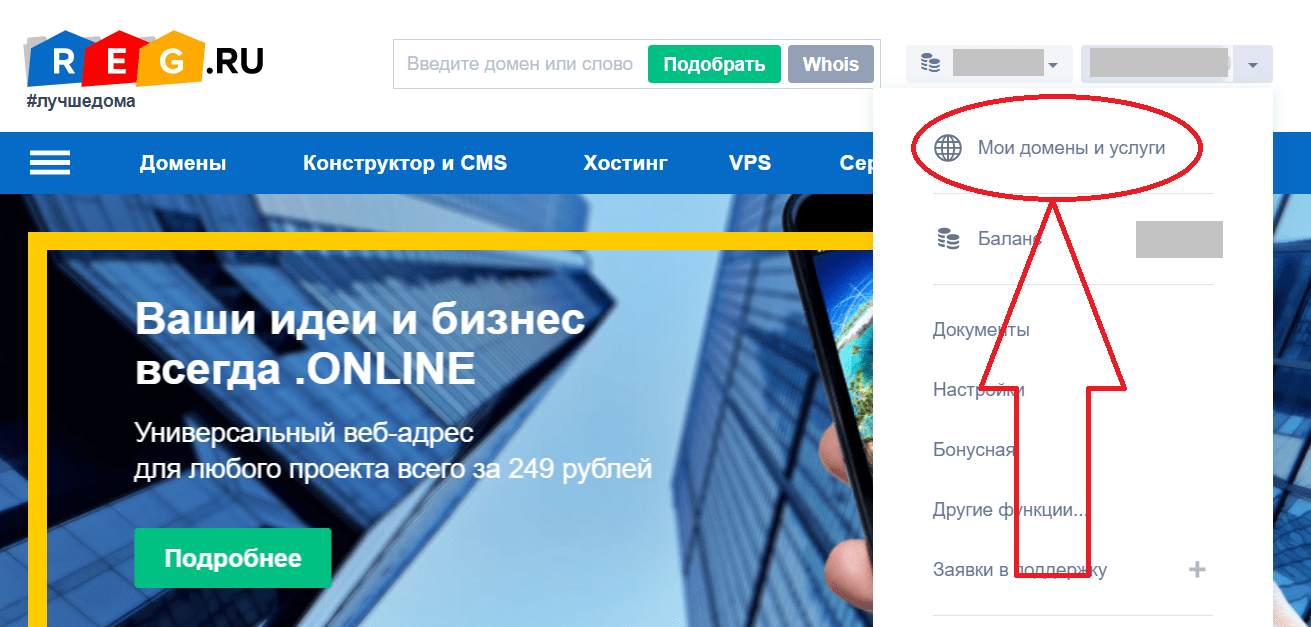Select Настройки in dropdown

point(978,390)
